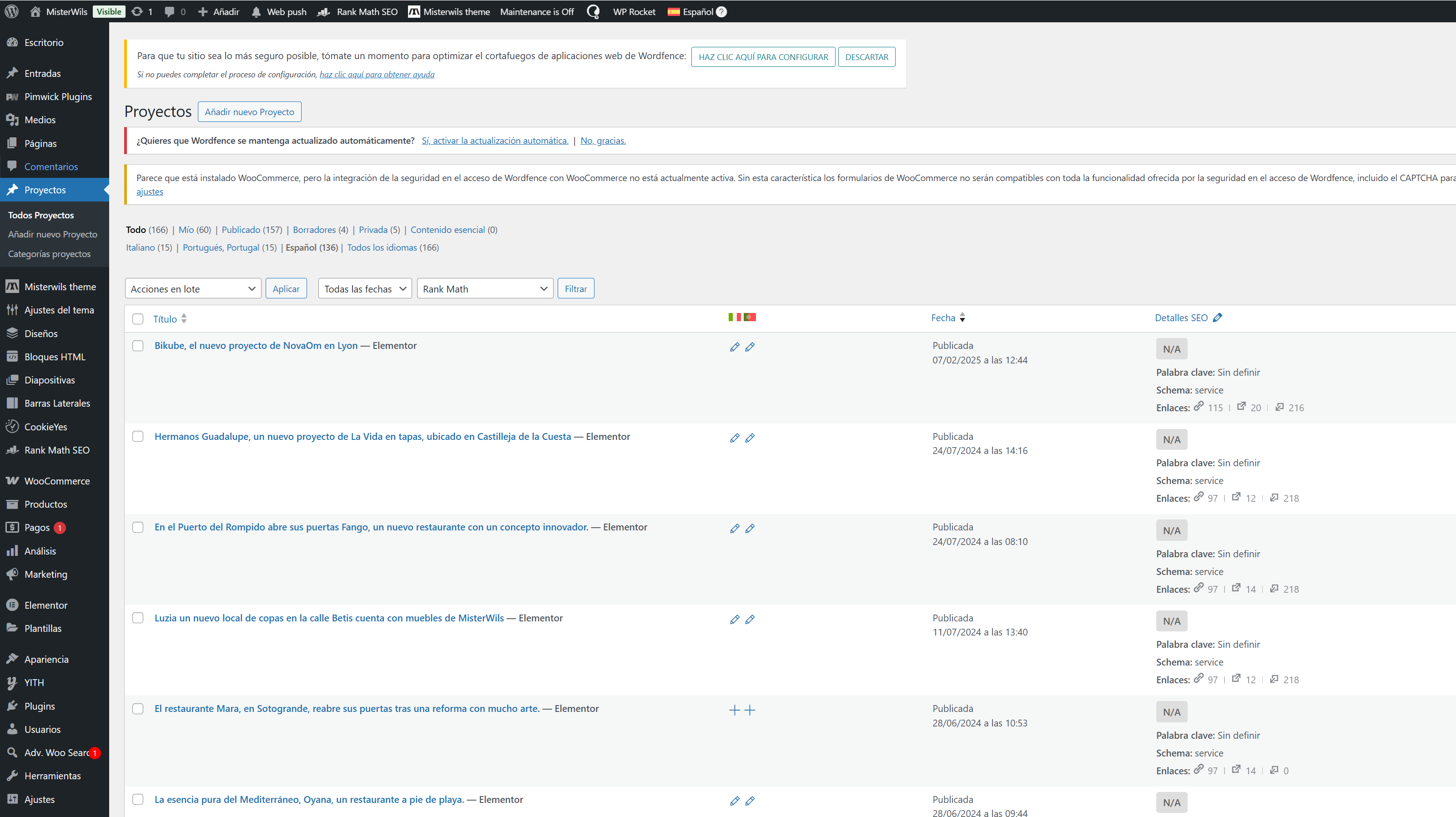Apply the selected bulk action
The image size is (1456, 817).
(x=286, y=288)
